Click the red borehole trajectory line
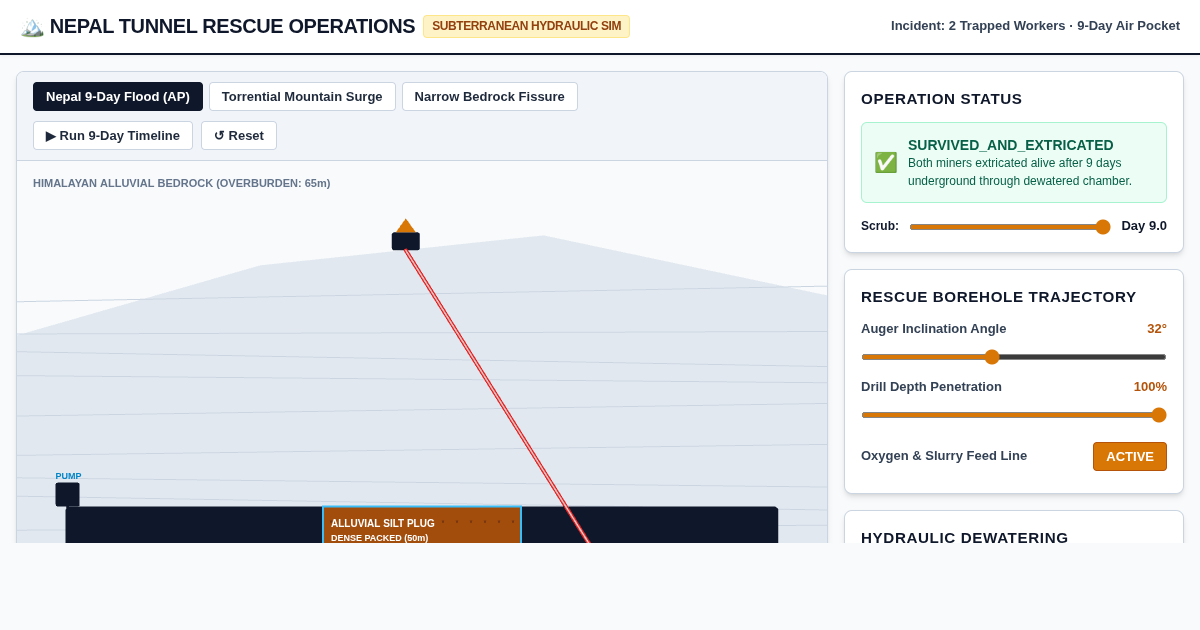This screenshot has height=630, width=1200. pyautogui.click(x=497, y=396)
